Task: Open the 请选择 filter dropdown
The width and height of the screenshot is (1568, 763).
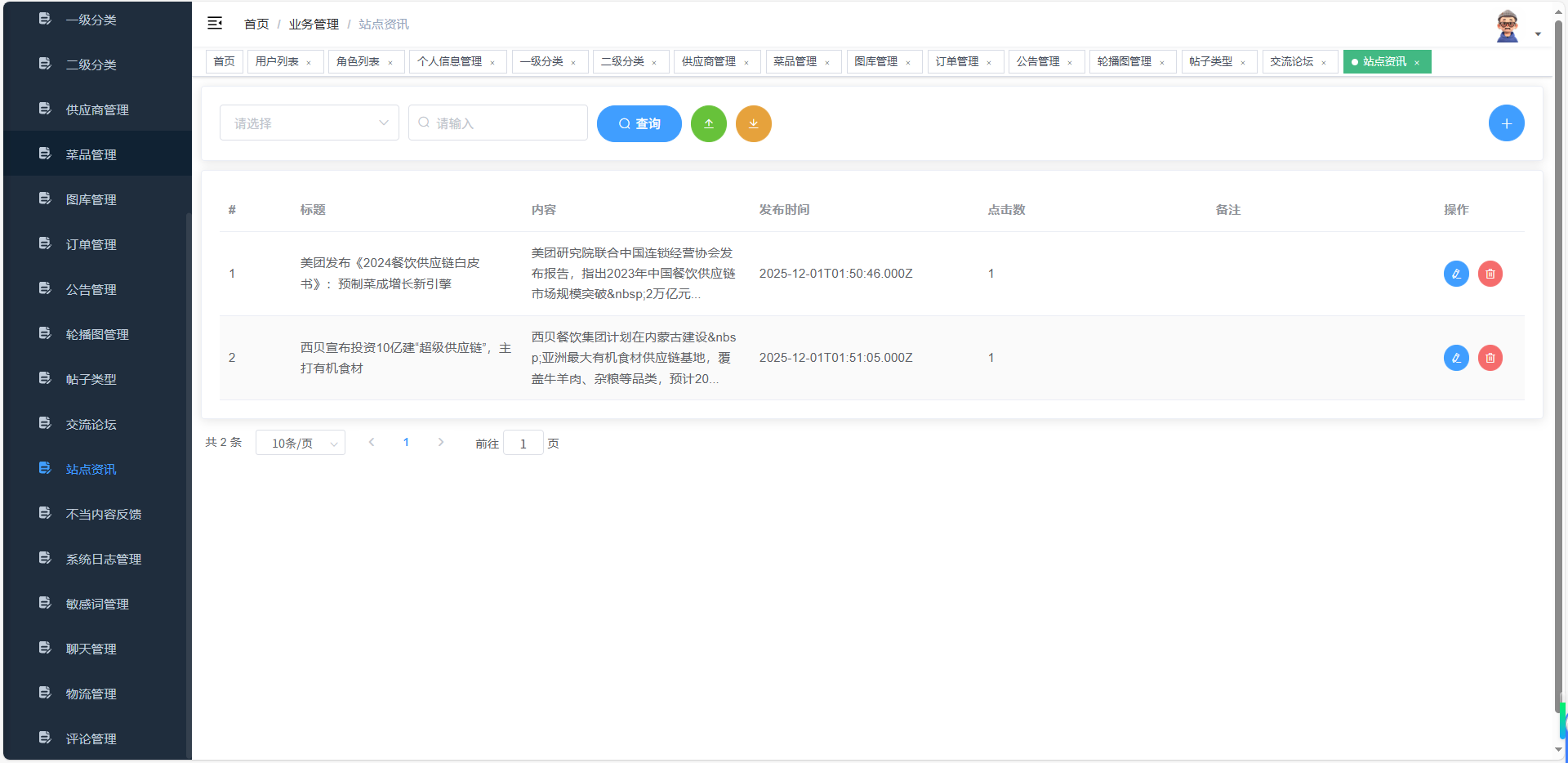Action: pos(309,123)
